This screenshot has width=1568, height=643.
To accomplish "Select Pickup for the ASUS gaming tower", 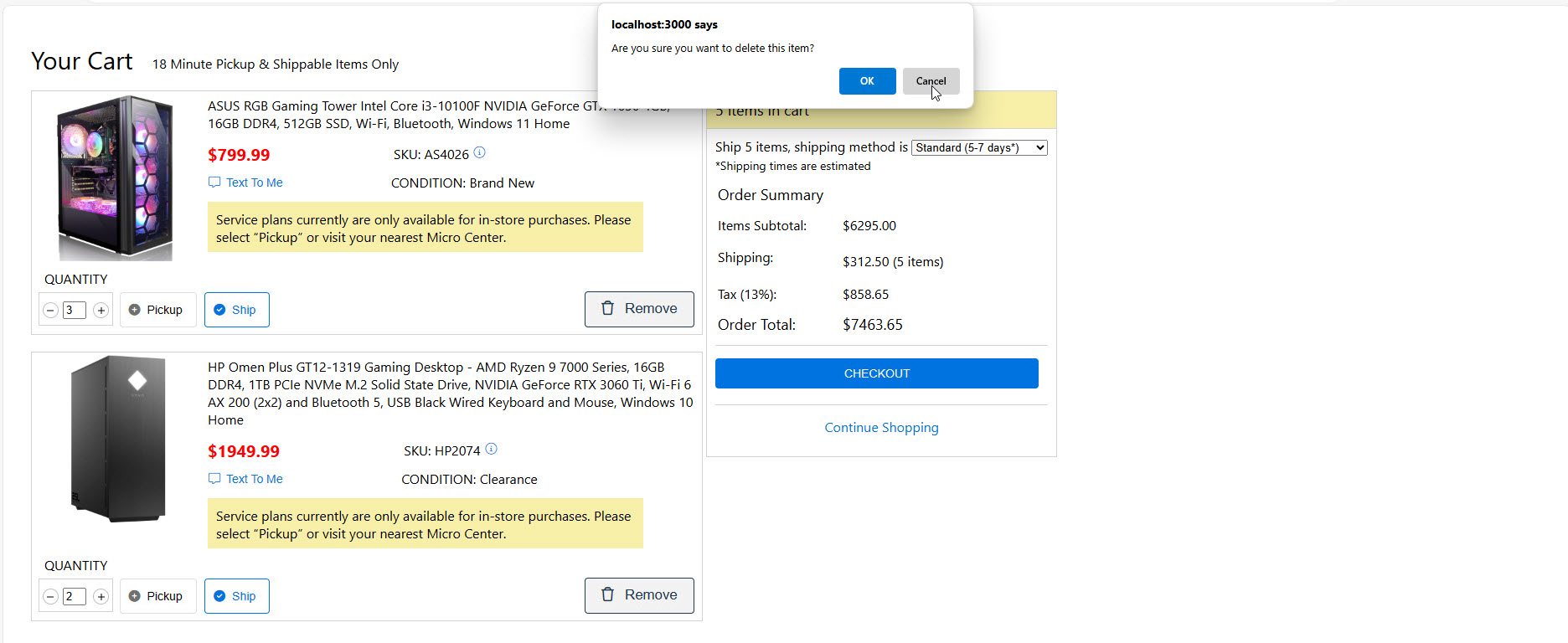I will click(x=157, y=310).
